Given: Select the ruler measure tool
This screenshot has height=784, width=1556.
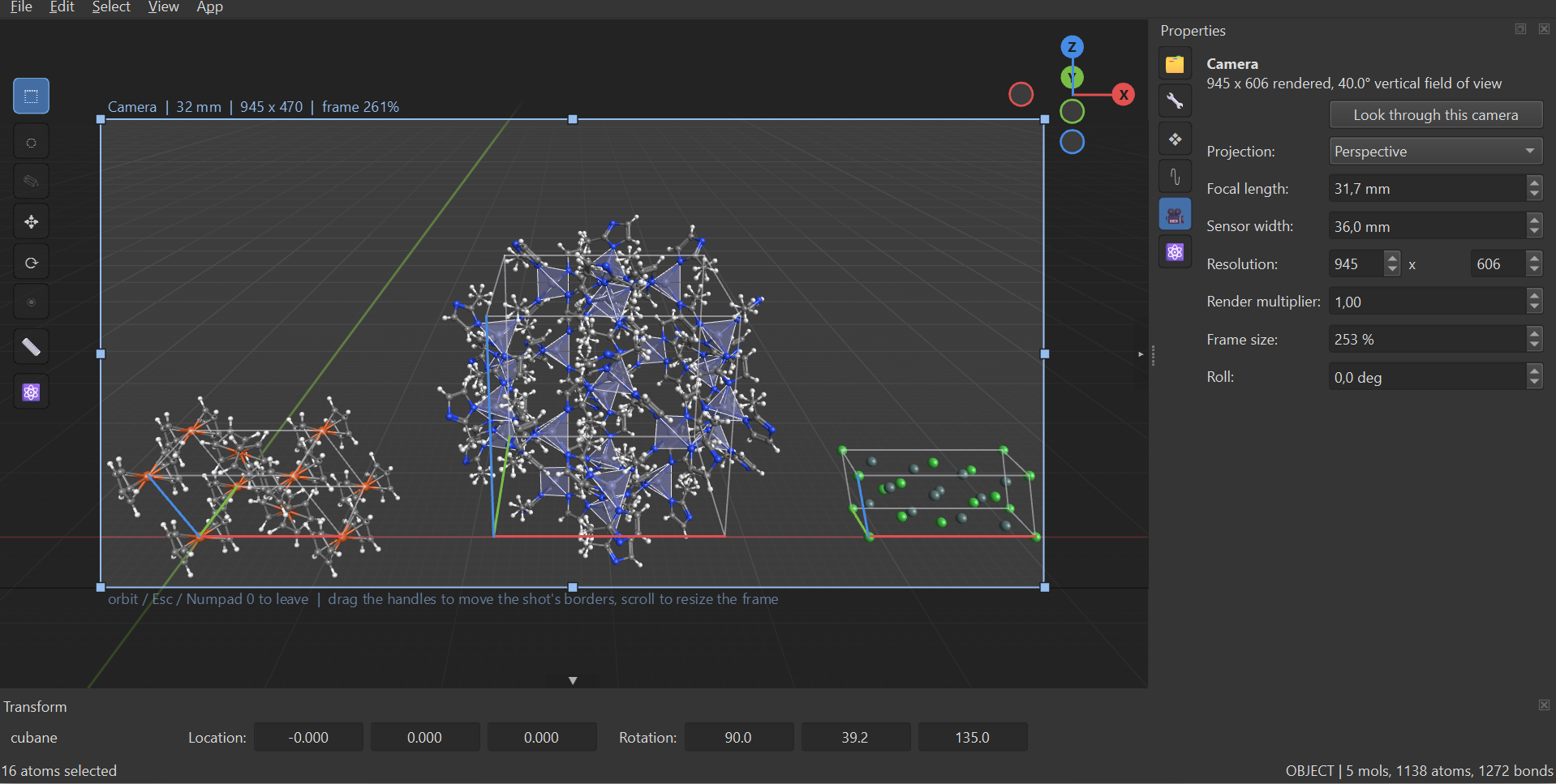Looking at the screenshot, I should (x=31, y=347).
